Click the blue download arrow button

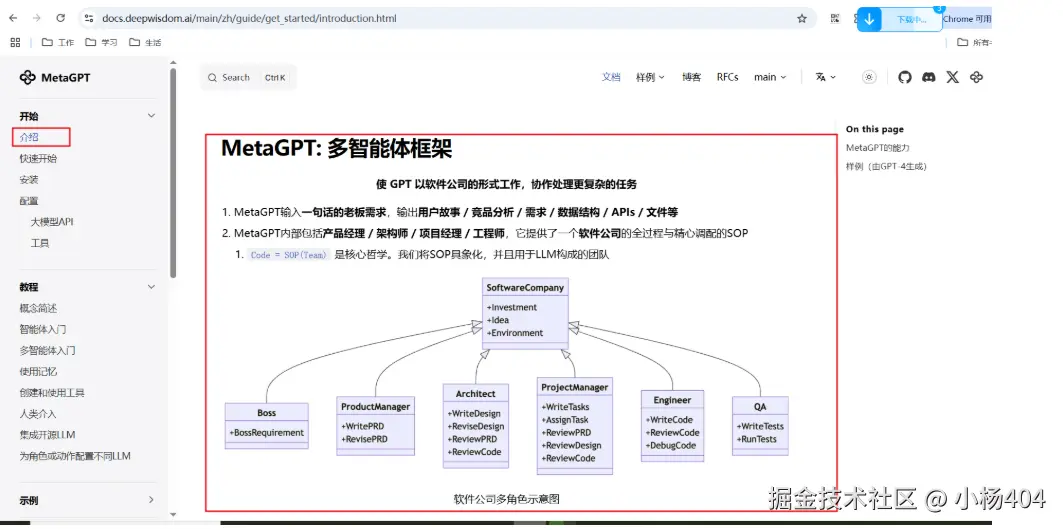click(x=869, y=19)
